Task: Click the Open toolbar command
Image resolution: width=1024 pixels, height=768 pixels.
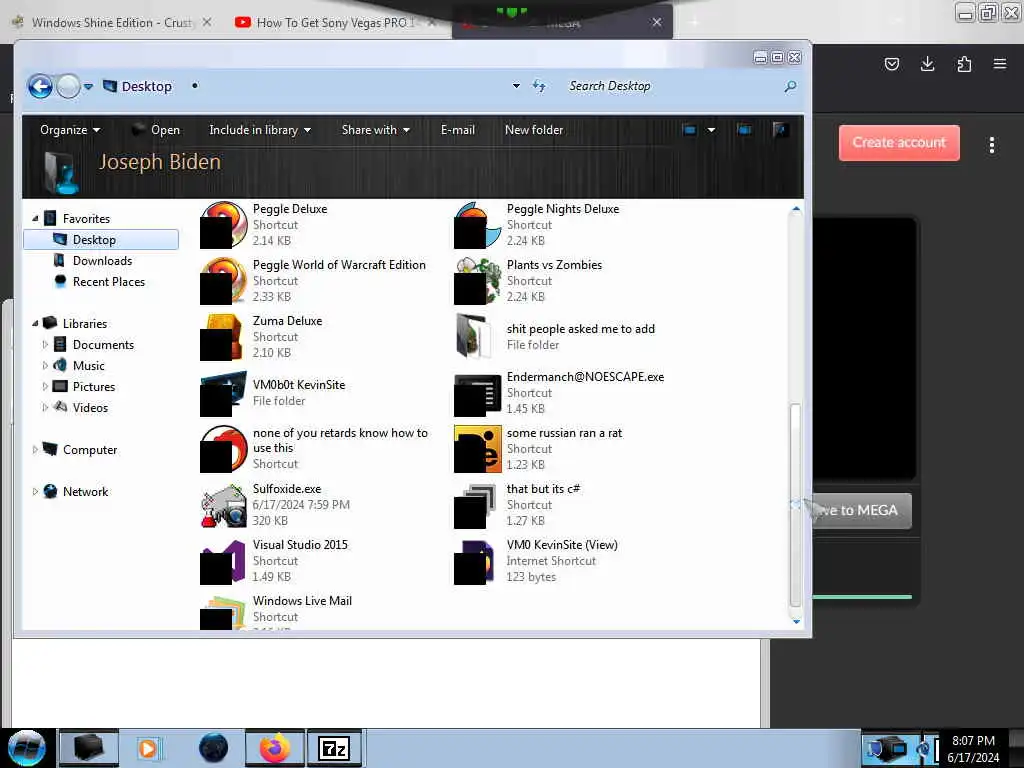Action: [156, 130]
